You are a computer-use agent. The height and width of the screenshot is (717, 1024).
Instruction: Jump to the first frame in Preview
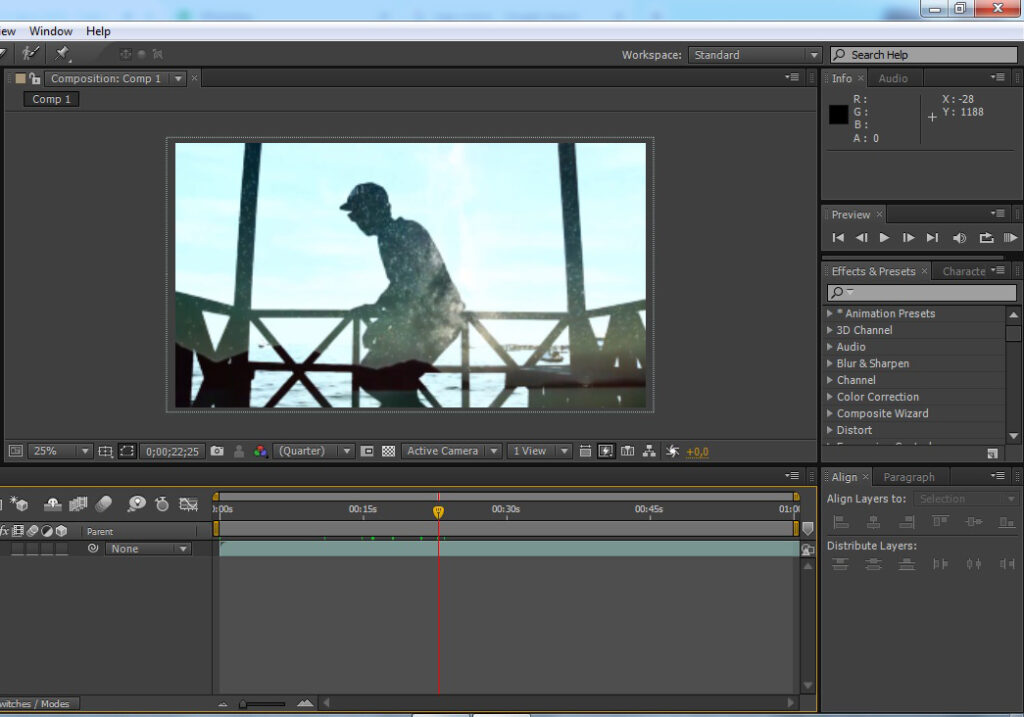[838, 238]
